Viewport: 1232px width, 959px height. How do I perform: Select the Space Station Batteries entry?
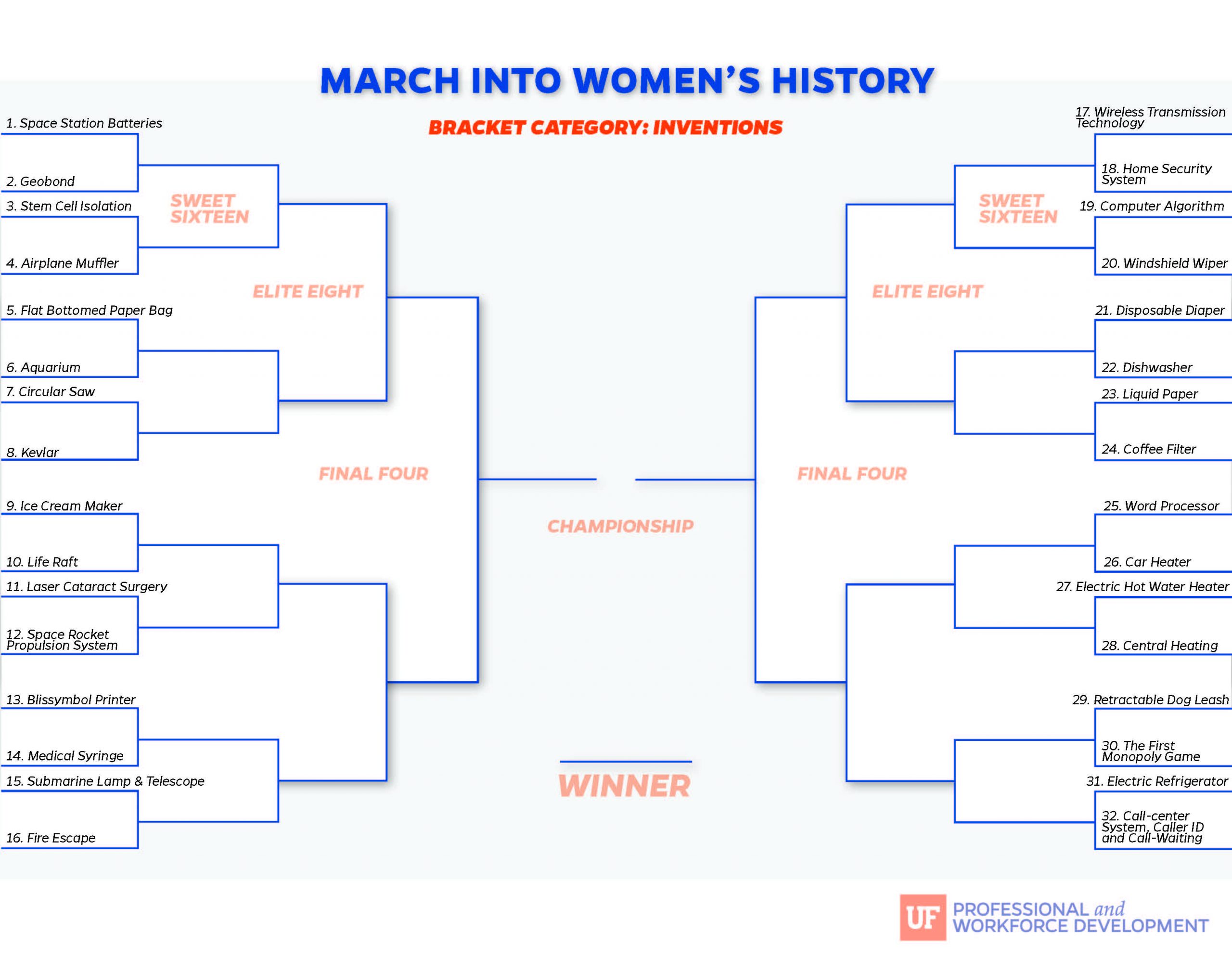click(x=84, y=123)
